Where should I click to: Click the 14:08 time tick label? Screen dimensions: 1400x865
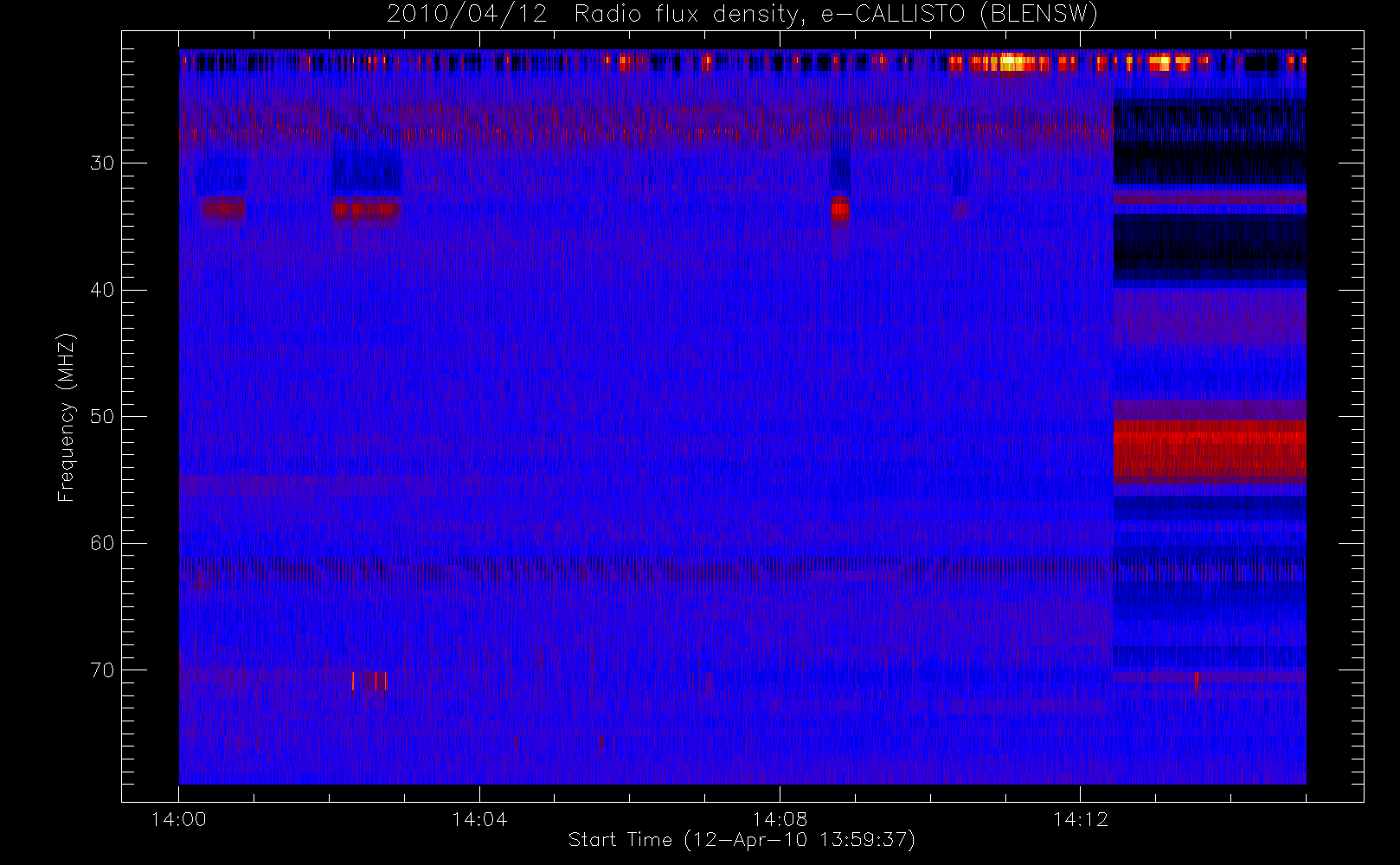point(780,819)
